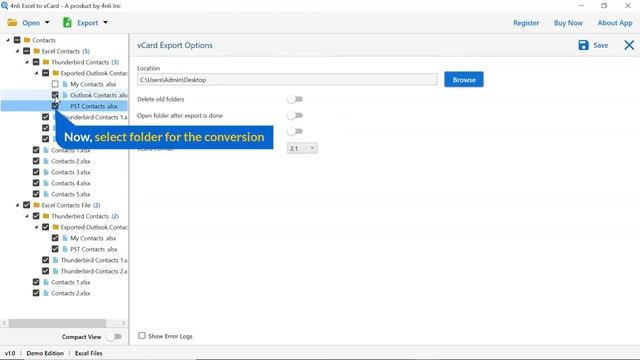Click file icon of Outlook Contacts.xlsx

point(65,95)
